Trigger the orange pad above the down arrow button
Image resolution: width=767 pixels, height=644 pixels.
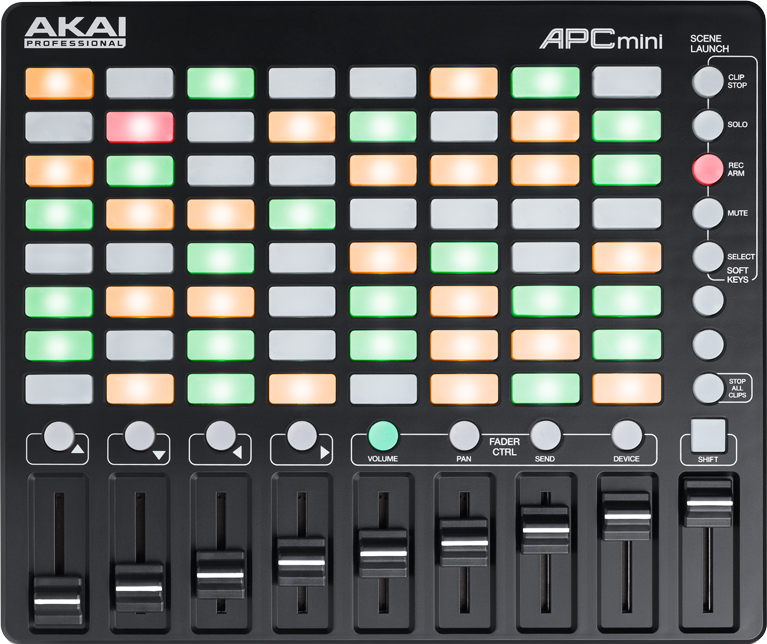(x=140, y=390)
